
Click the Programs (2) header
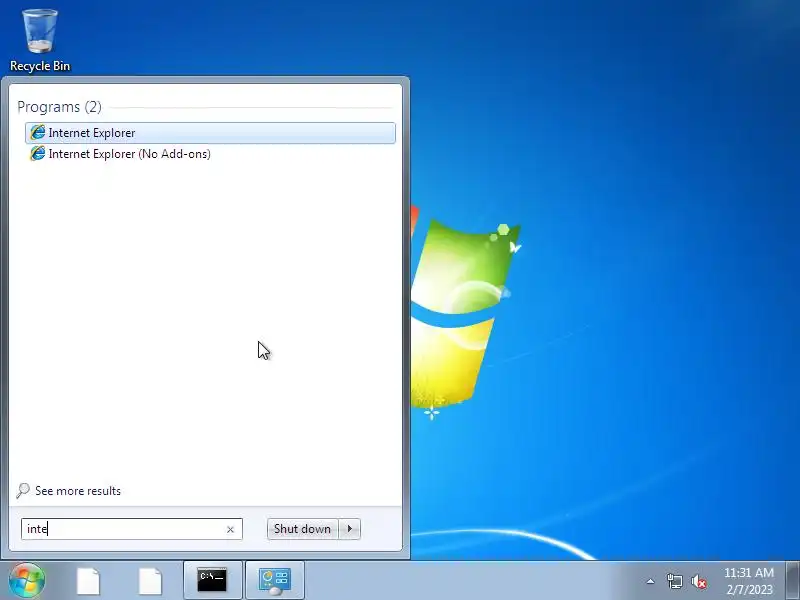point(59,107)
